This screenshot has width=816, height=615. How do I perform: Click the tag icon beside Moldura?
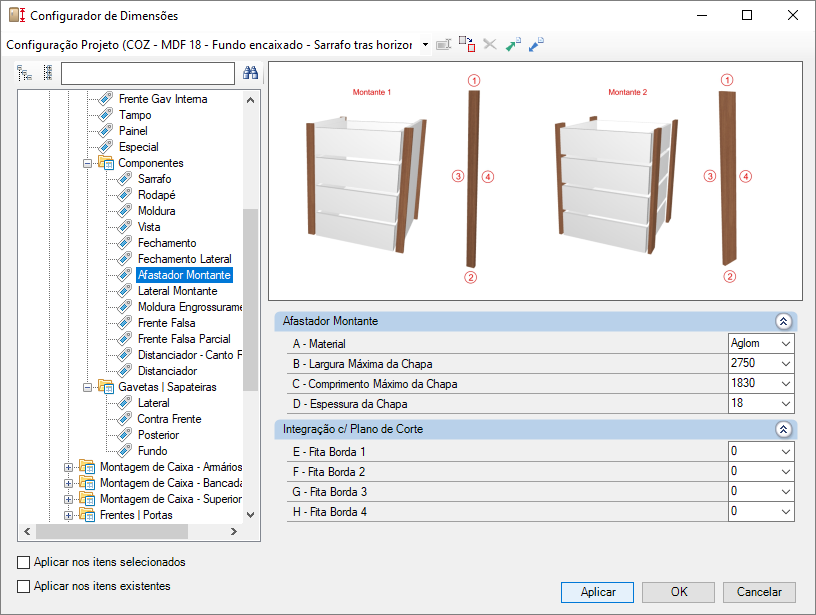[x=124, y=211]
